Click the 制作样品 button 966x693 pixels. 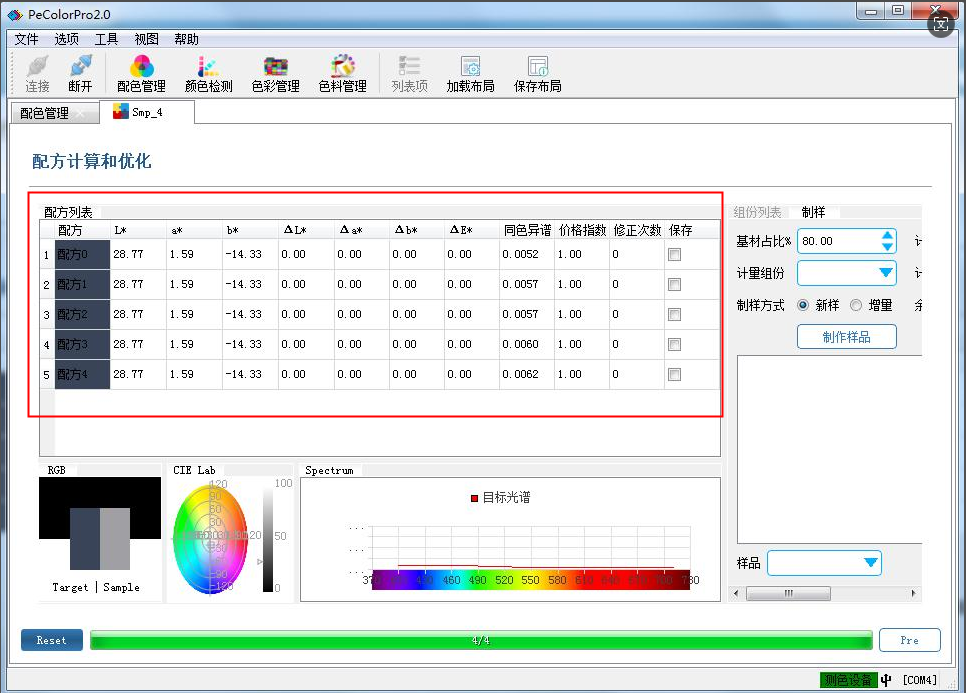coord(846,337)
